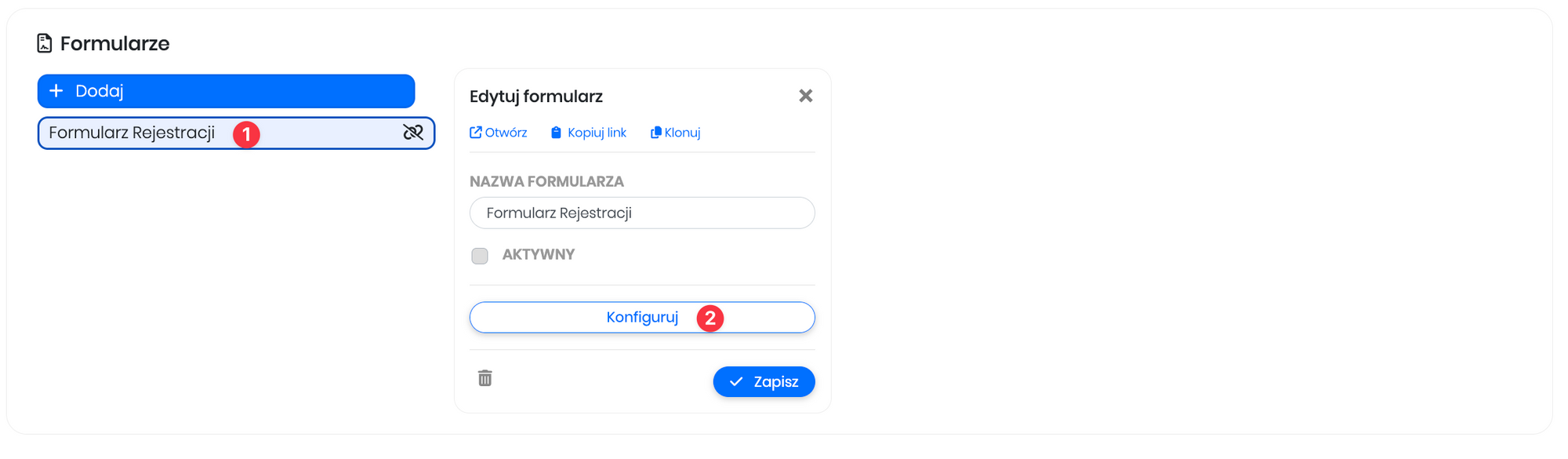Open the form via Otwórz link

coord(506,133)
